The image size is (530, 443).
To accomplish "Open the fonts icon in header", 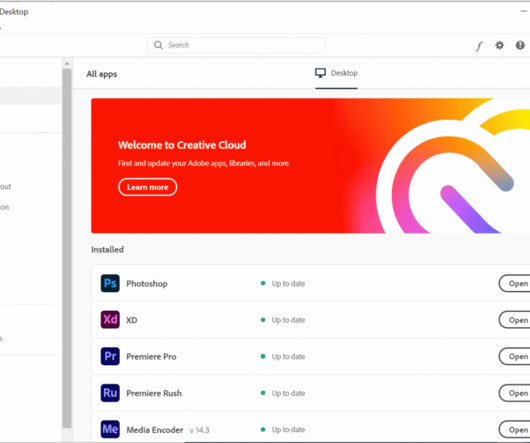I will coord(479,46).
